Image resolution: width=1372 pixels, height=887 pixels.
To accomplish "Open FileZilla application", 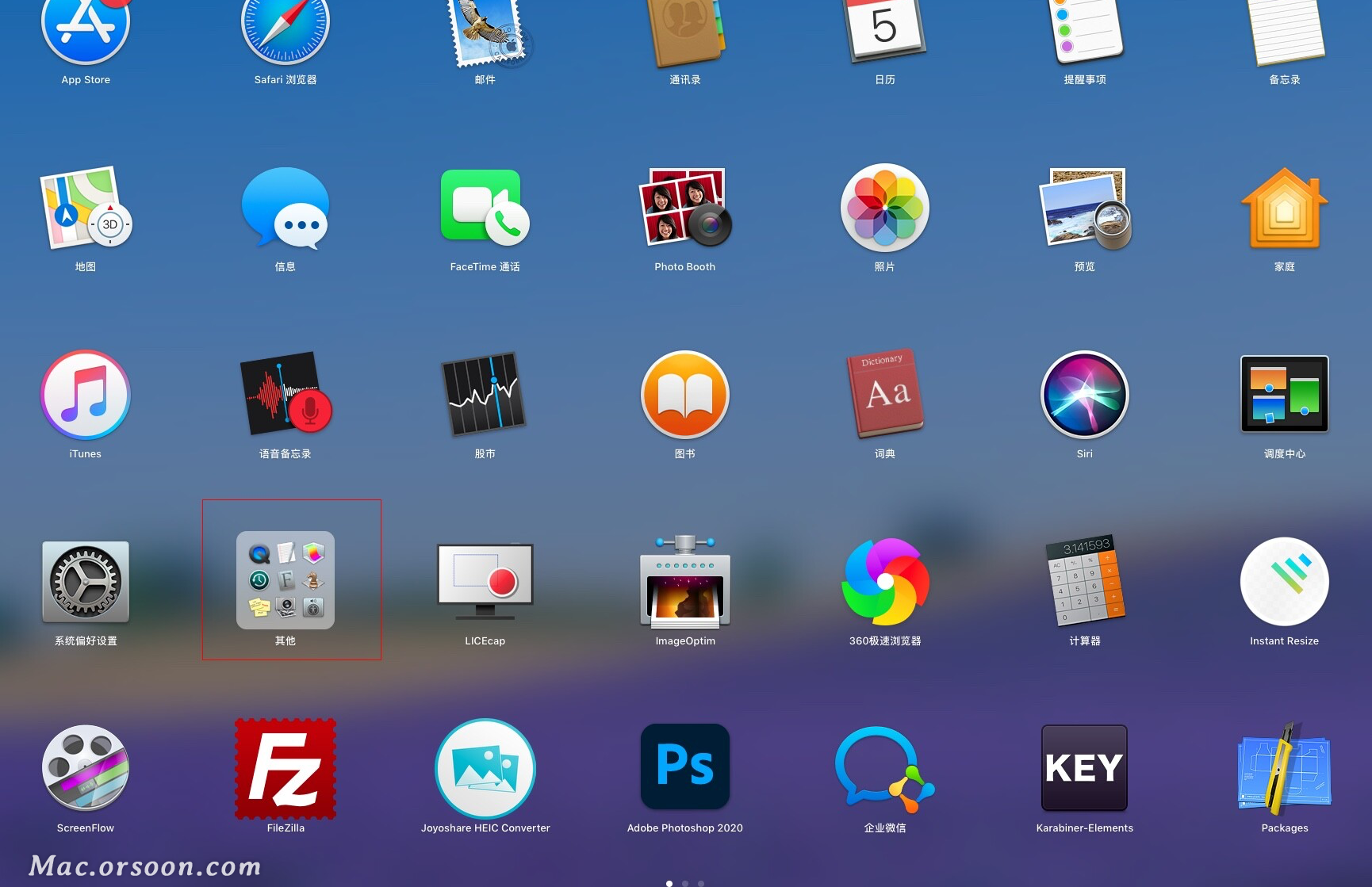I will tap(286, 768).
